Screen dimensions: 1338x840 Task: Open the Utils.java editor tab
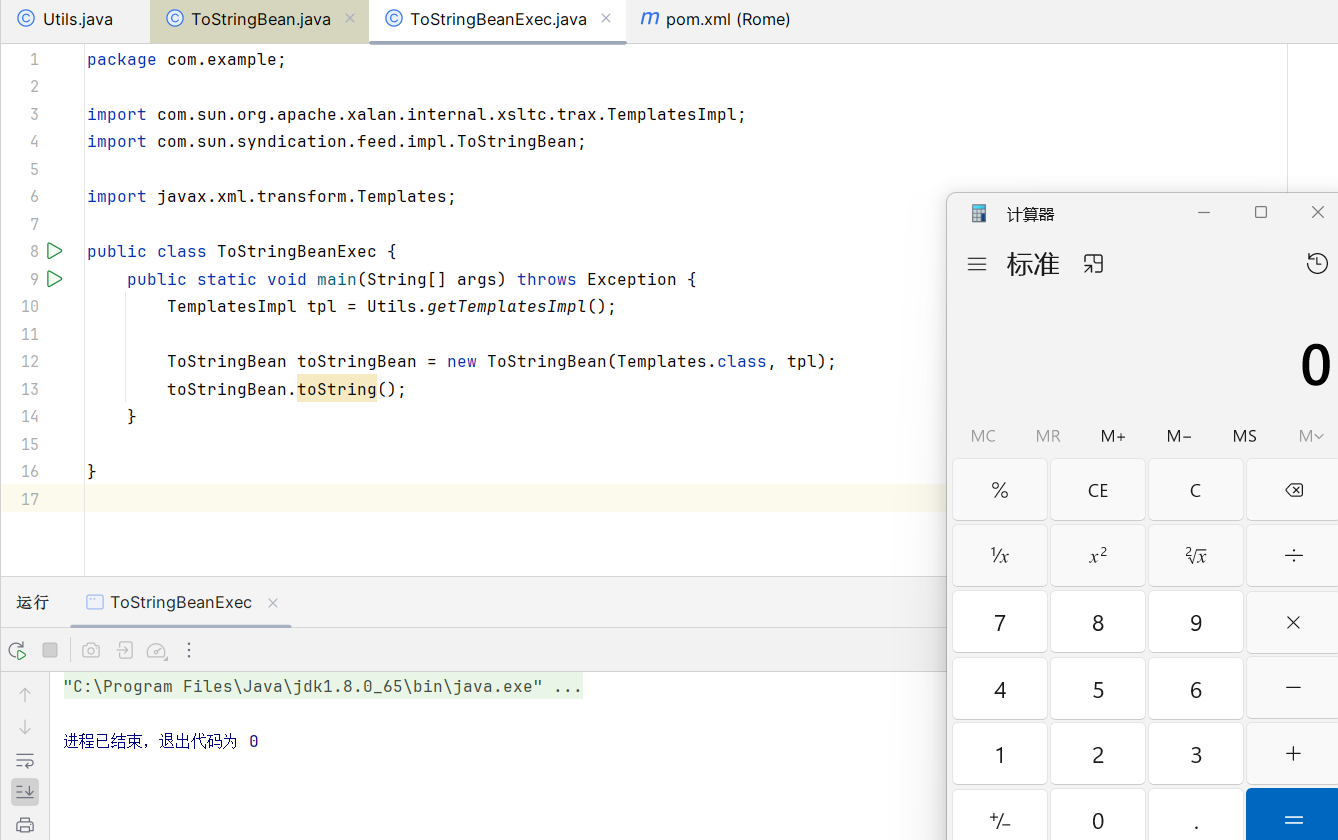(66, 19)
